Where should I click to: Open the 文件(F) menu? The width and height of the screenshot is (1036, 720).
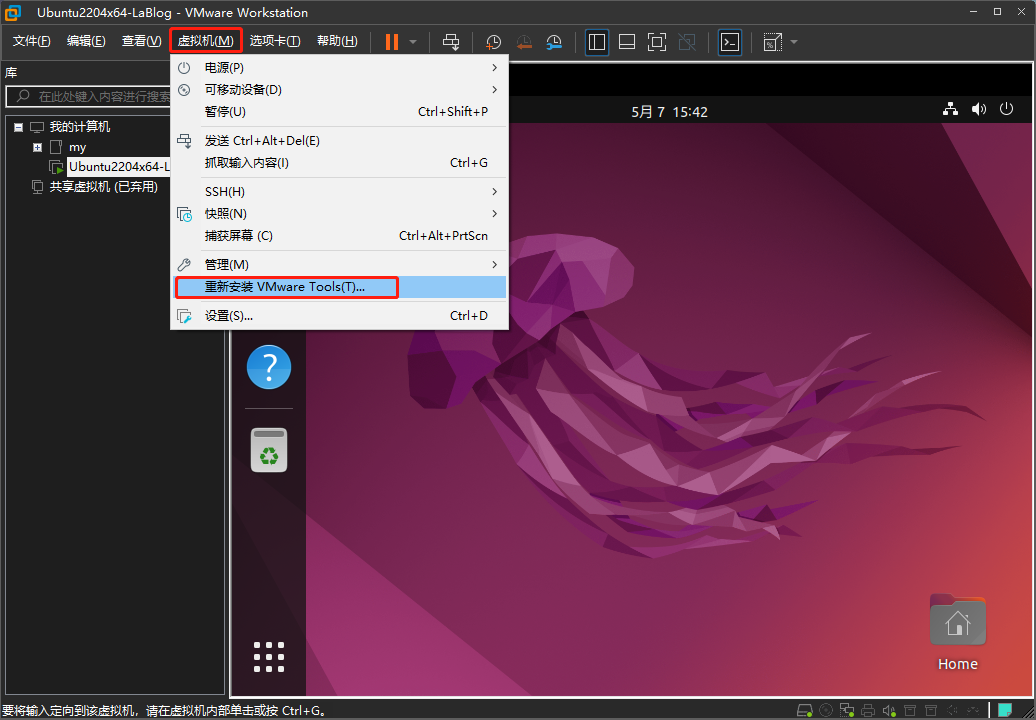click(32, 41)
